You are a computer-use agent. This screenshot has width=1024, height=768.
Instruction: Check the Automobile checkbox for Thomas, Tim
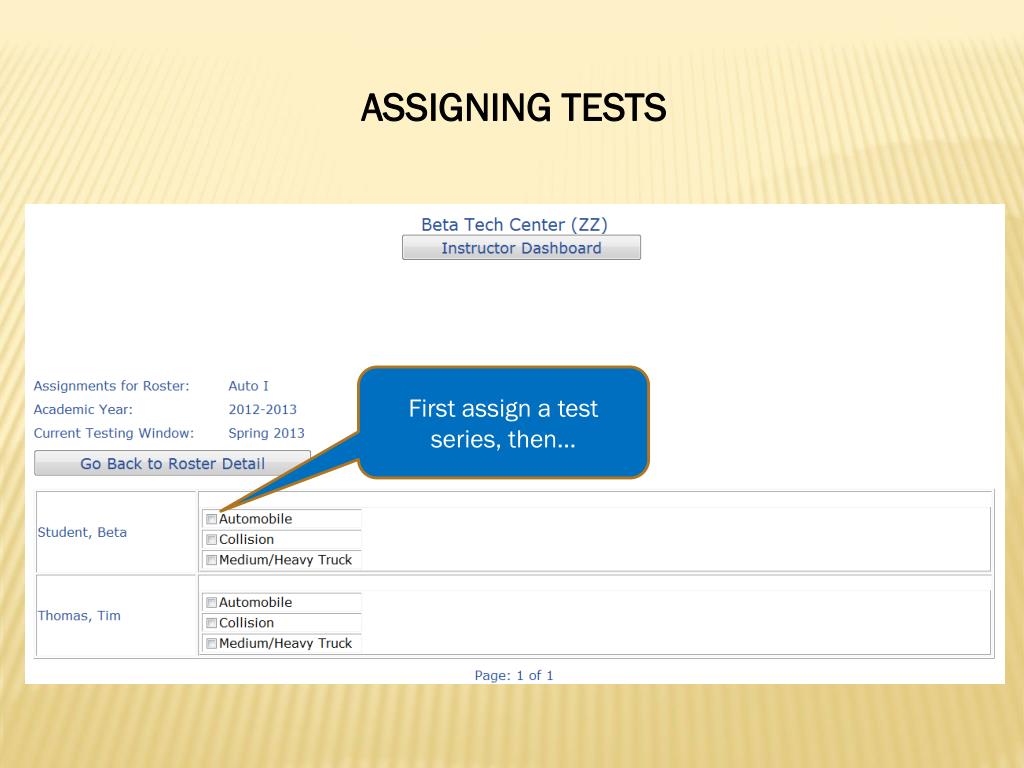(210, 602)
